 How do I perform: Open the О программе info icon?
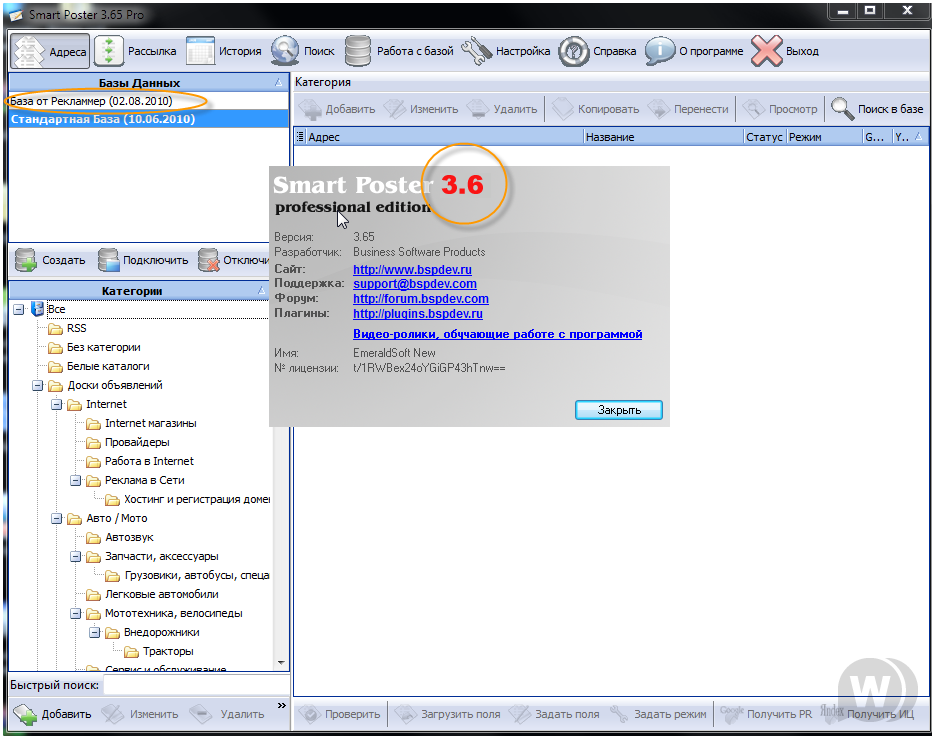tap(660, 51)
